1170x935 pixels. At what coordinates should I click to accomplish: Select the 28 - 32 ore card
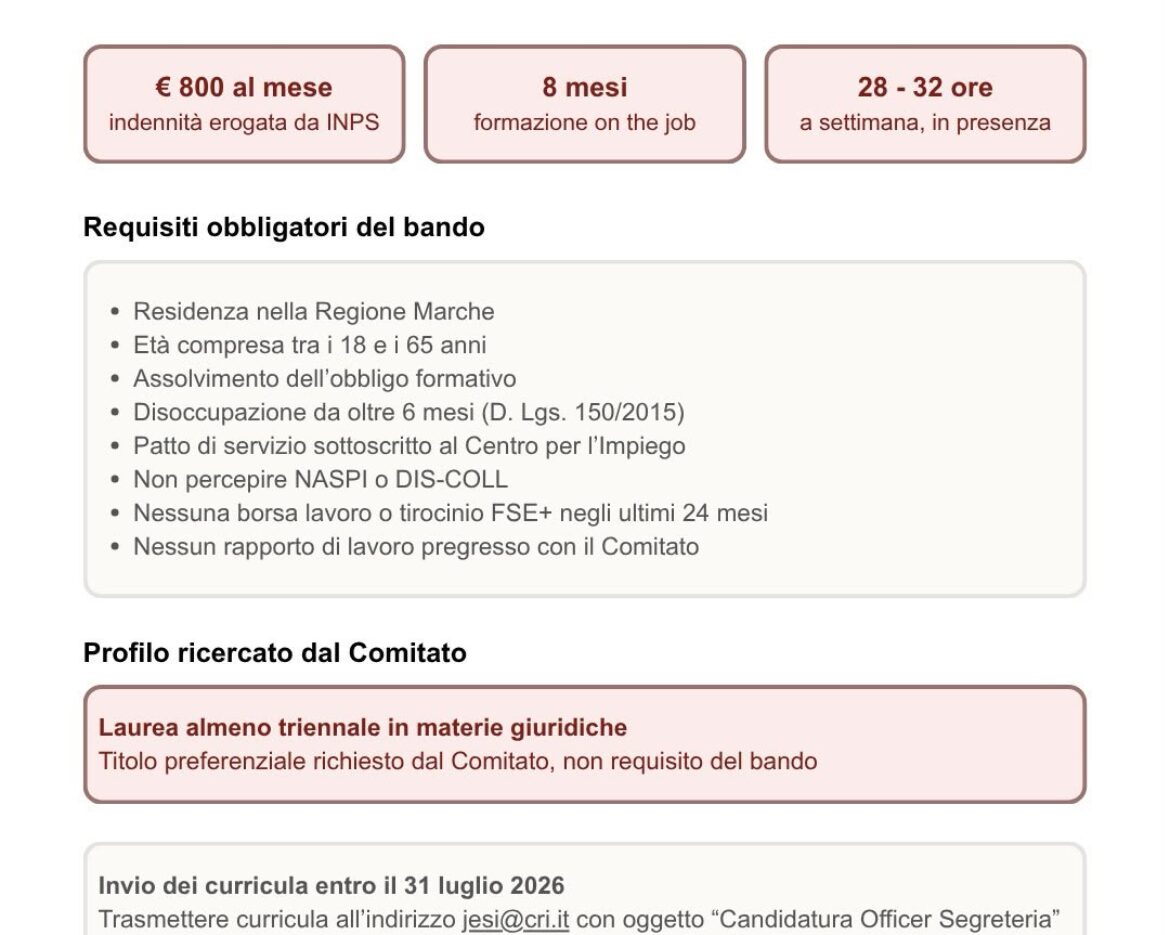pyautogui.click(x=925, y=104)
